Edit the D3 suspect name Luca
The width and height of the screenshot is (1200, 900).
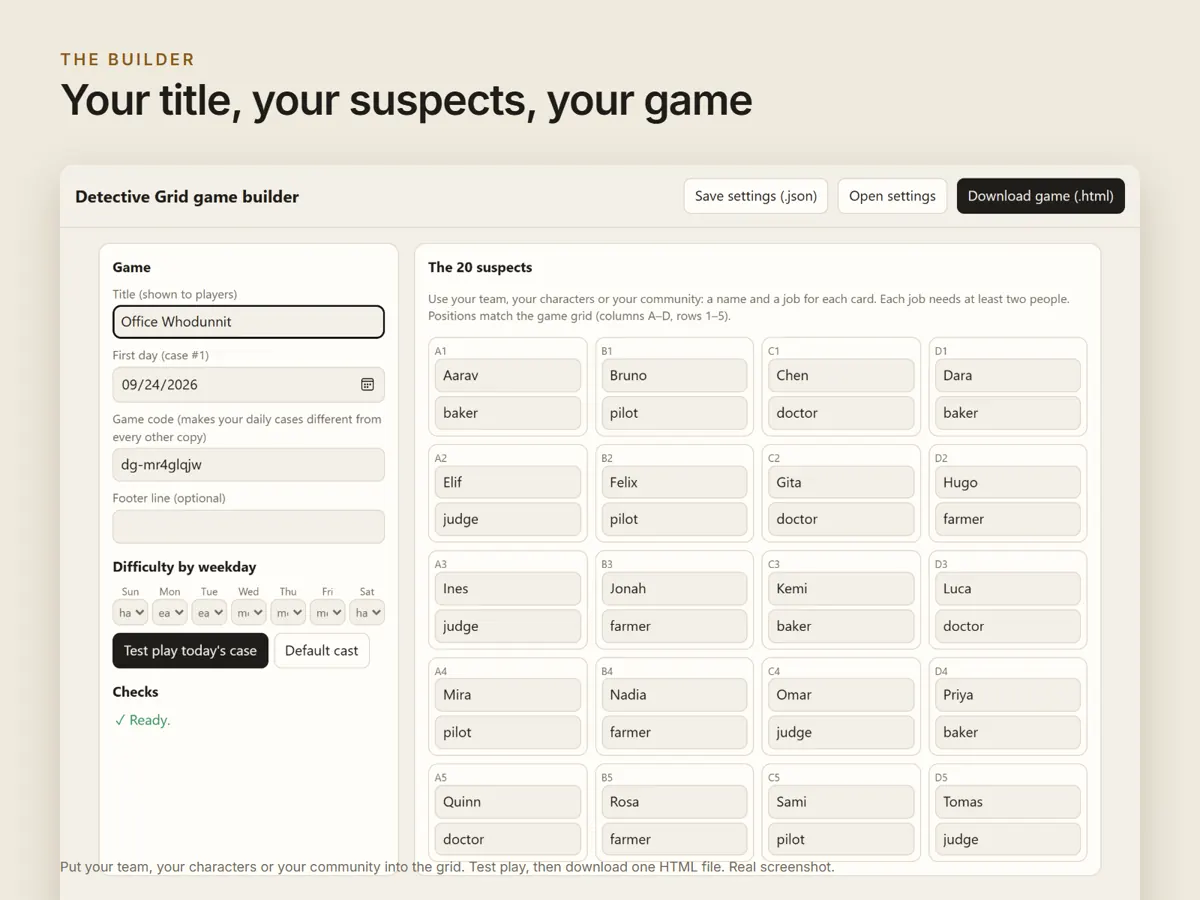[1008, 588]
